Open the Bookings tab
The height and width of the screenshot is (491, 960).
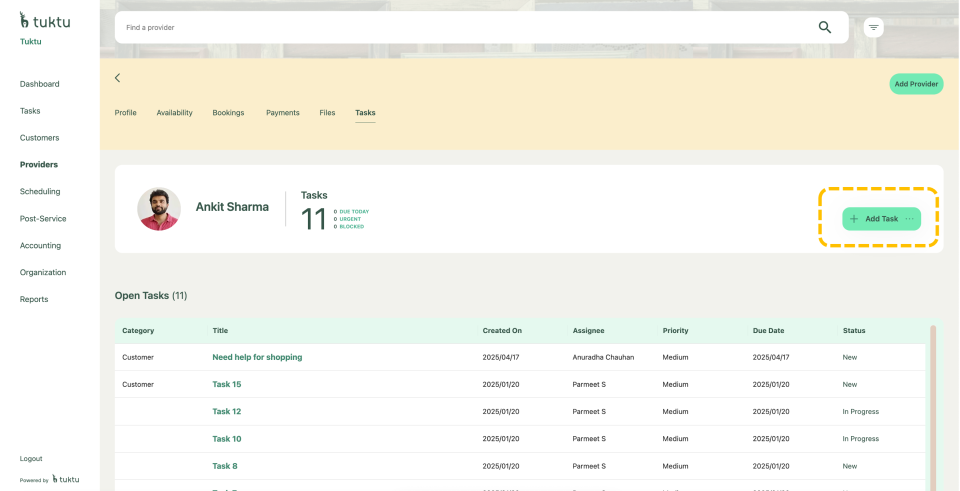click(228, 113)
